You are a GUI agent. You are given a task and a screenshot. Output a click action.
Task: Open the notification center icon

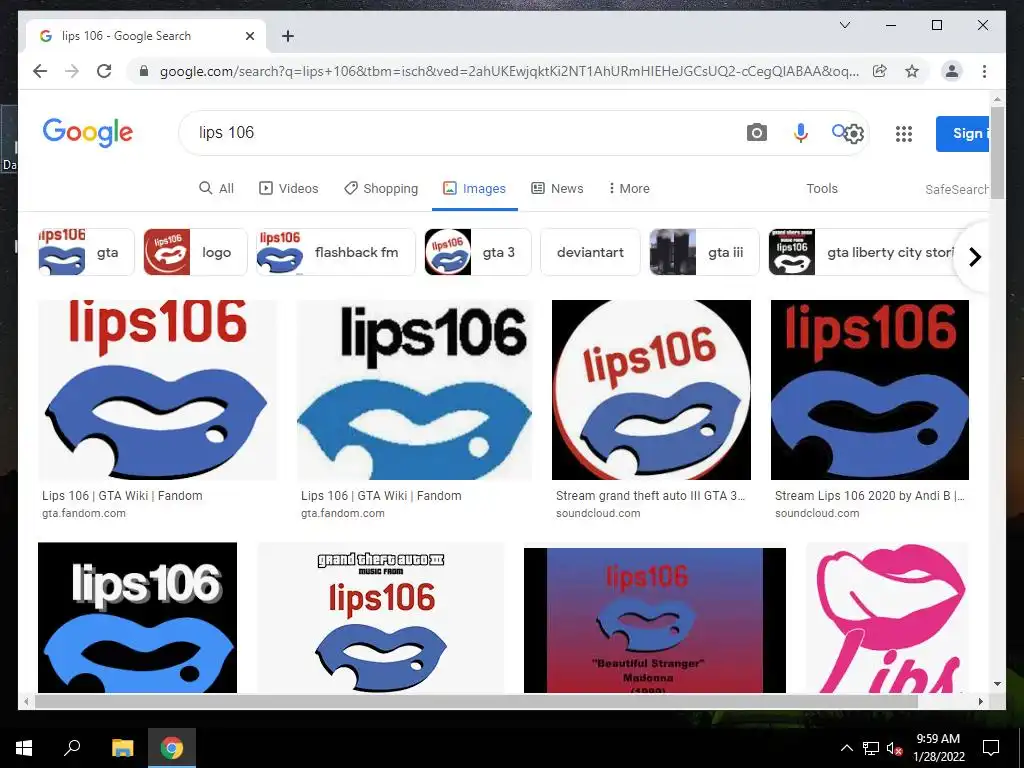[x=991, y=748]
